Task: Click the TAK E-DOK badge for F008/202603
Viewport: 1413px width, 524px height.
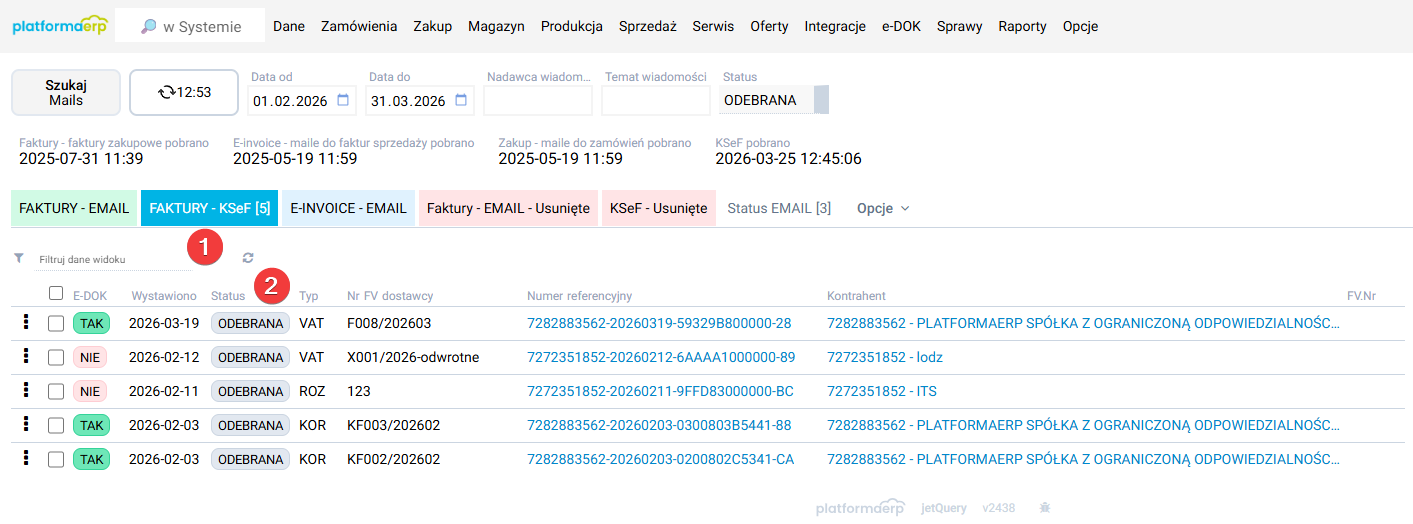Action: tap(91, 323)
